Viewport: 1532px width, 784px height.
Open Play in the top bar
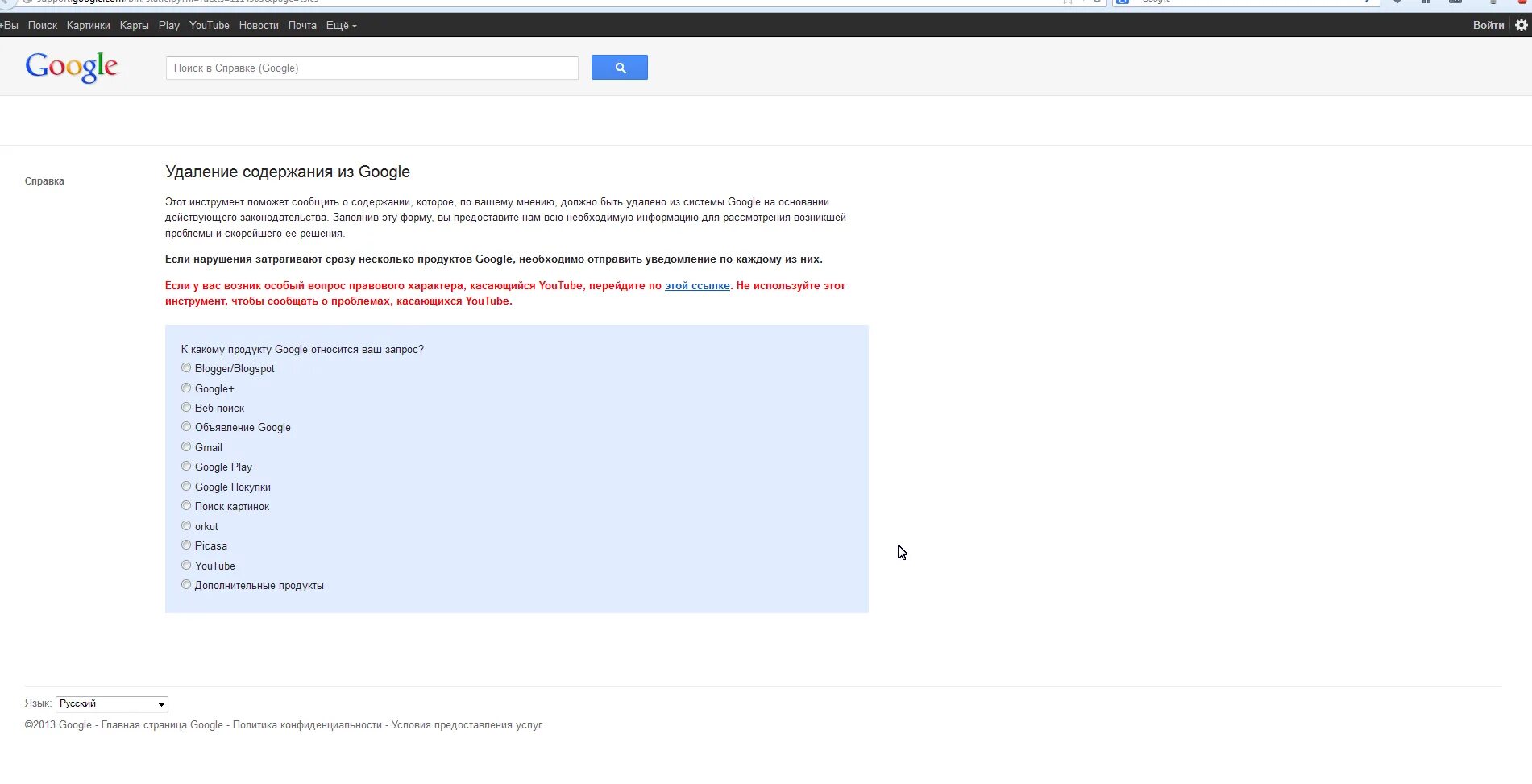tap(169, 26)
